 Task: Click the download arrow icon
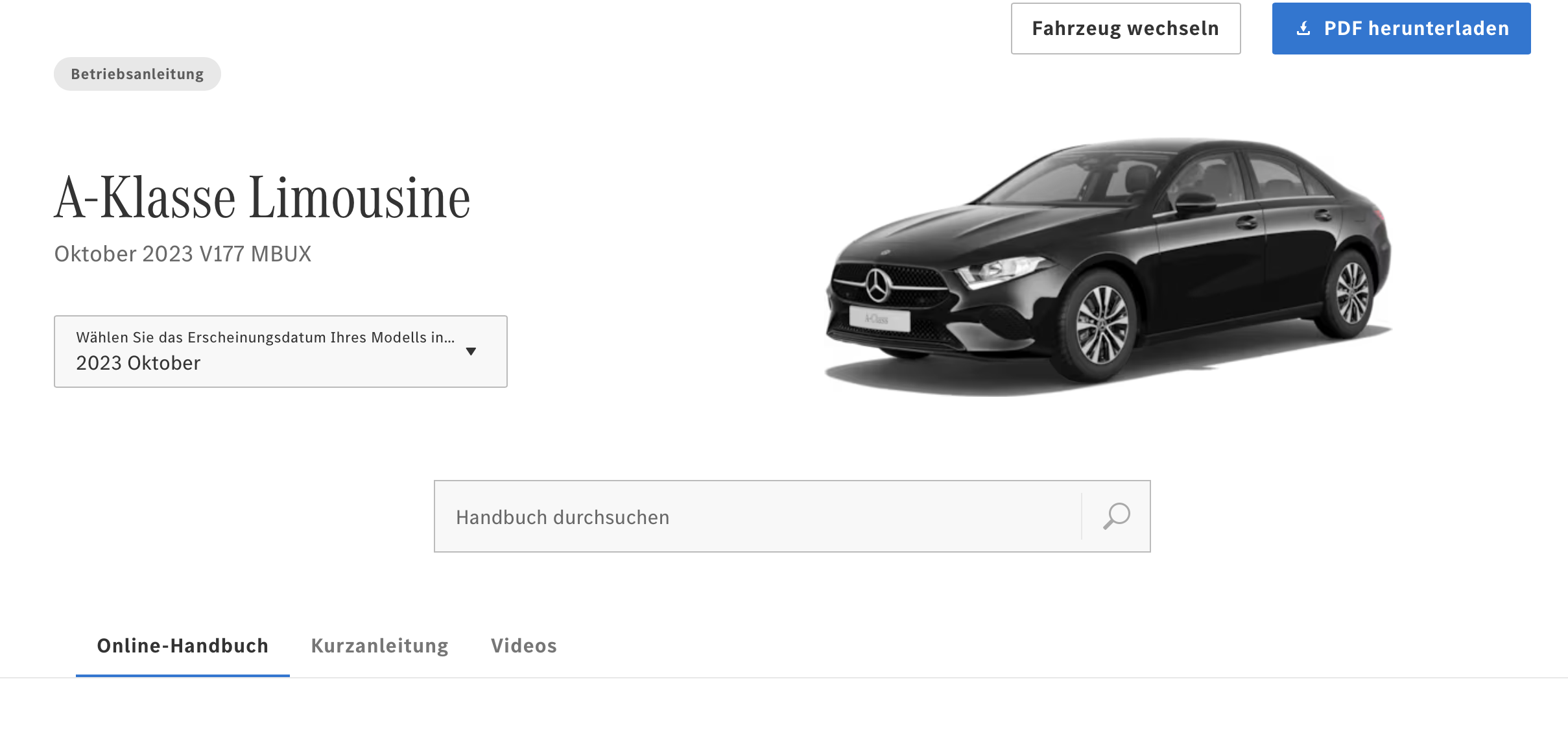[1303, 29]
